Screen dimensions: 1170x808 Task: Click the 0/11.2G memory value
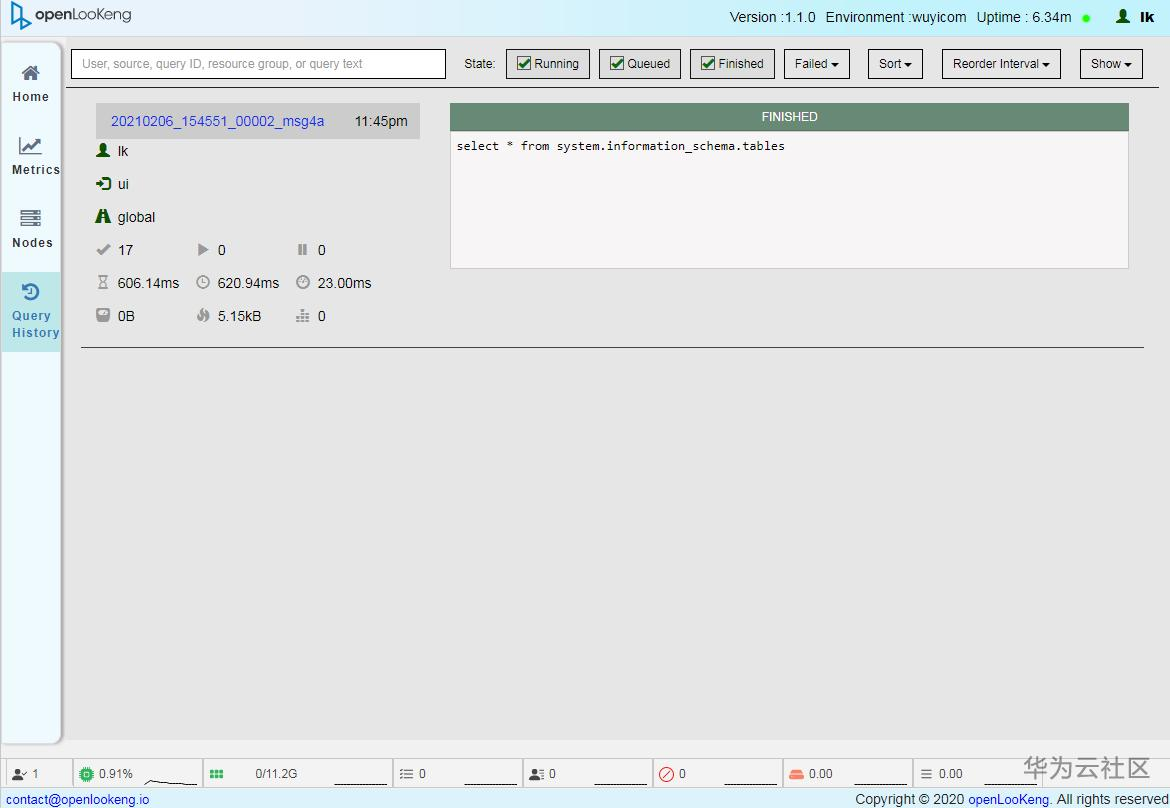click(x=276, y=774)
